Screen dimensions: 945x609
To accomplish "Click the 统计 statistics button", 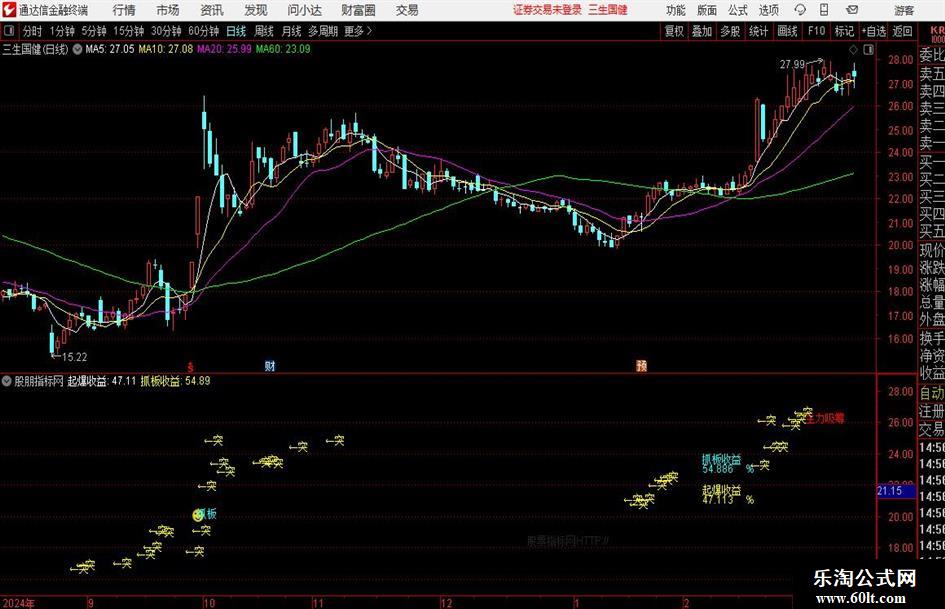I will pyautogui.click(x=759, y=31).
